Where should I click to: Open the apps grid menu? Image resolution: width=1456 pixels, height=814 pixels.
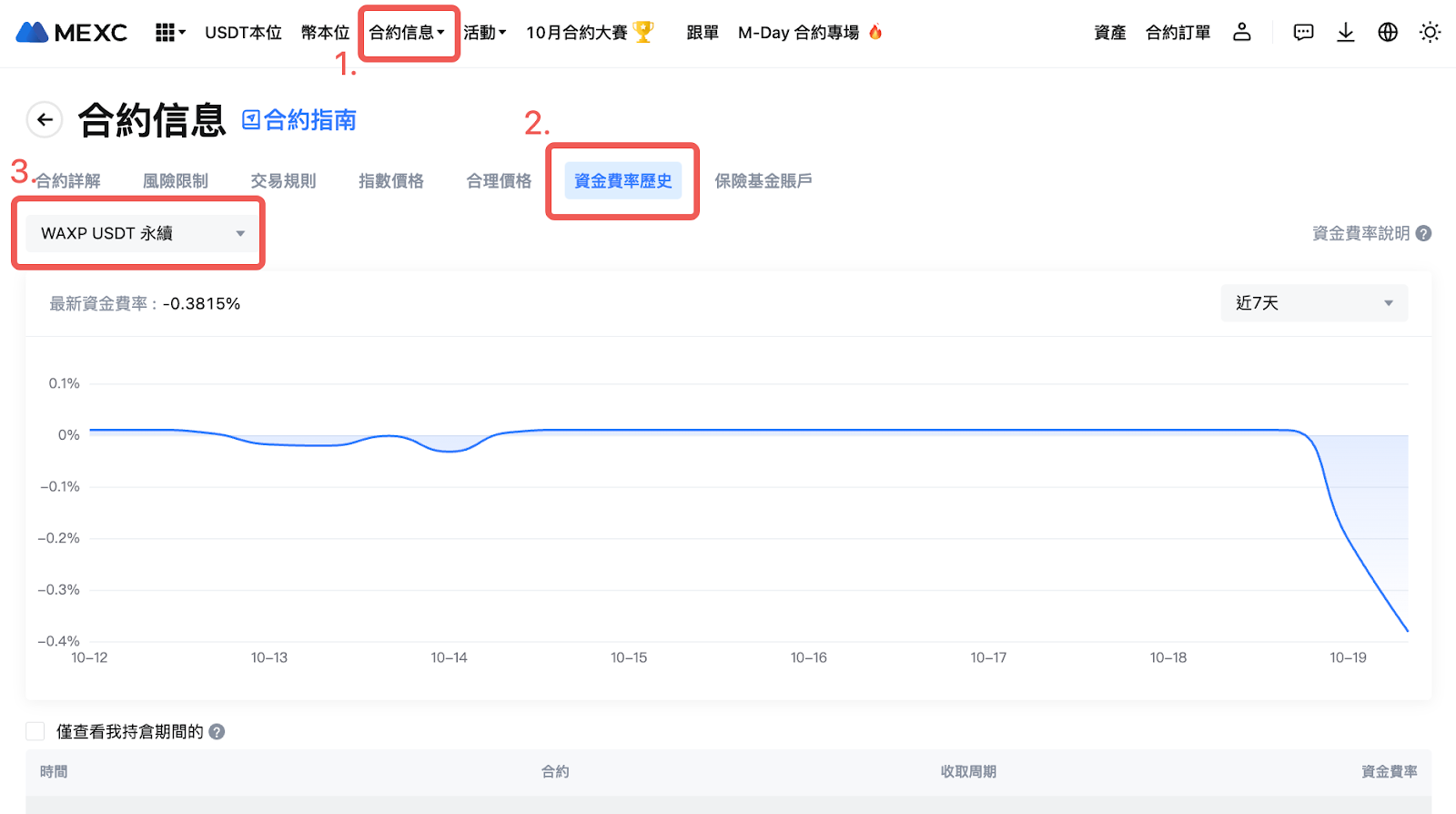[167, 33]
